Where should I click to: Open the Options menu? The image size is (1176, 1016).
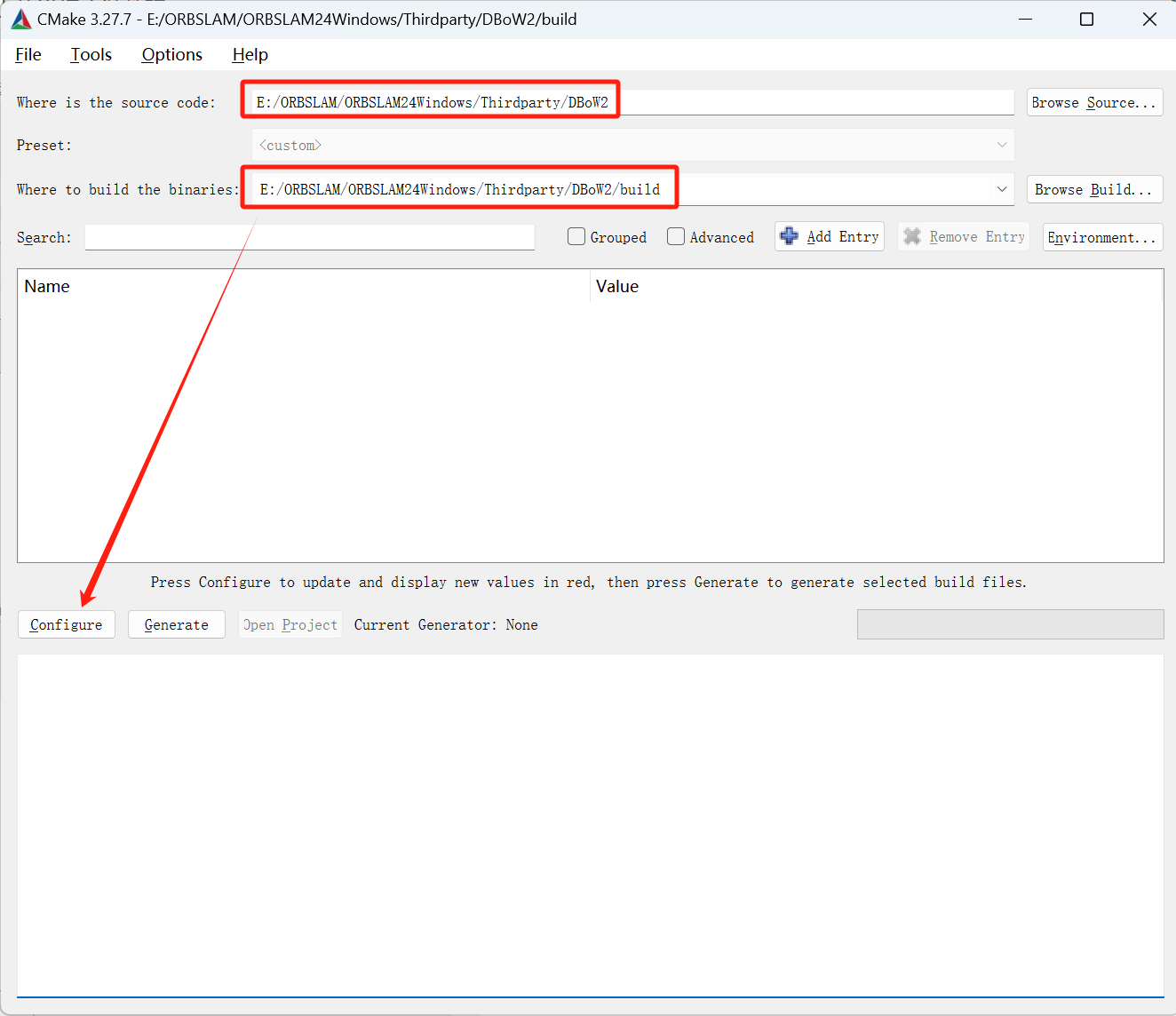pos(172,54)
